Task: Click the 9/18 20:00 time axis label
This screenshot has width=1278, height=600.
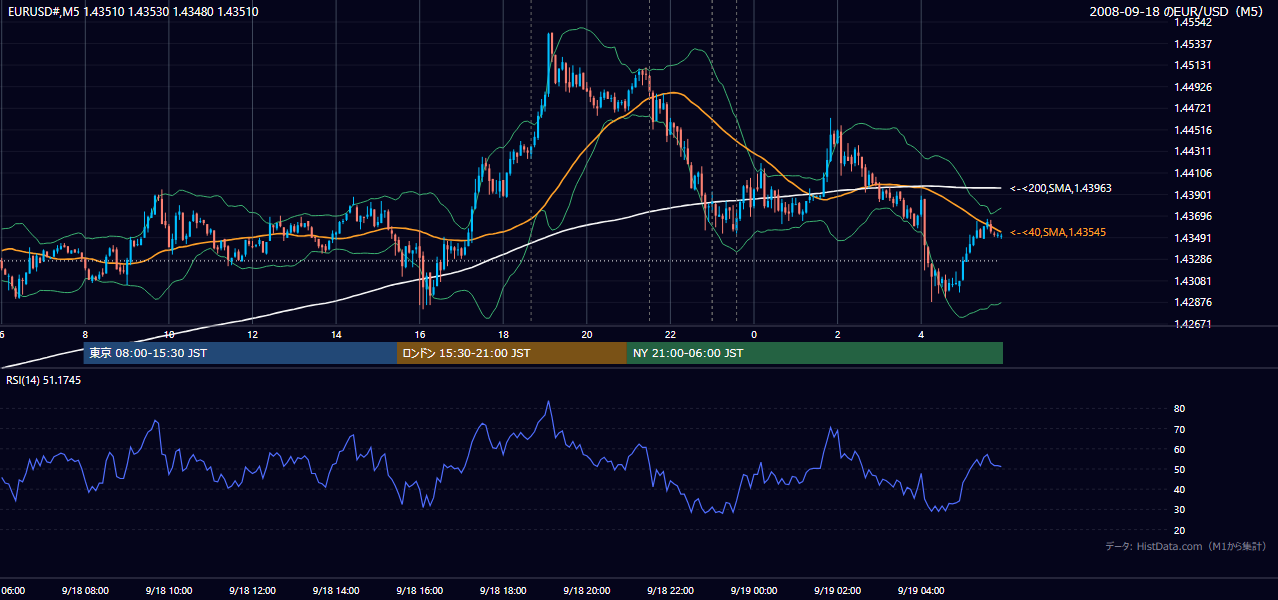Action: [x=586, y=590]
